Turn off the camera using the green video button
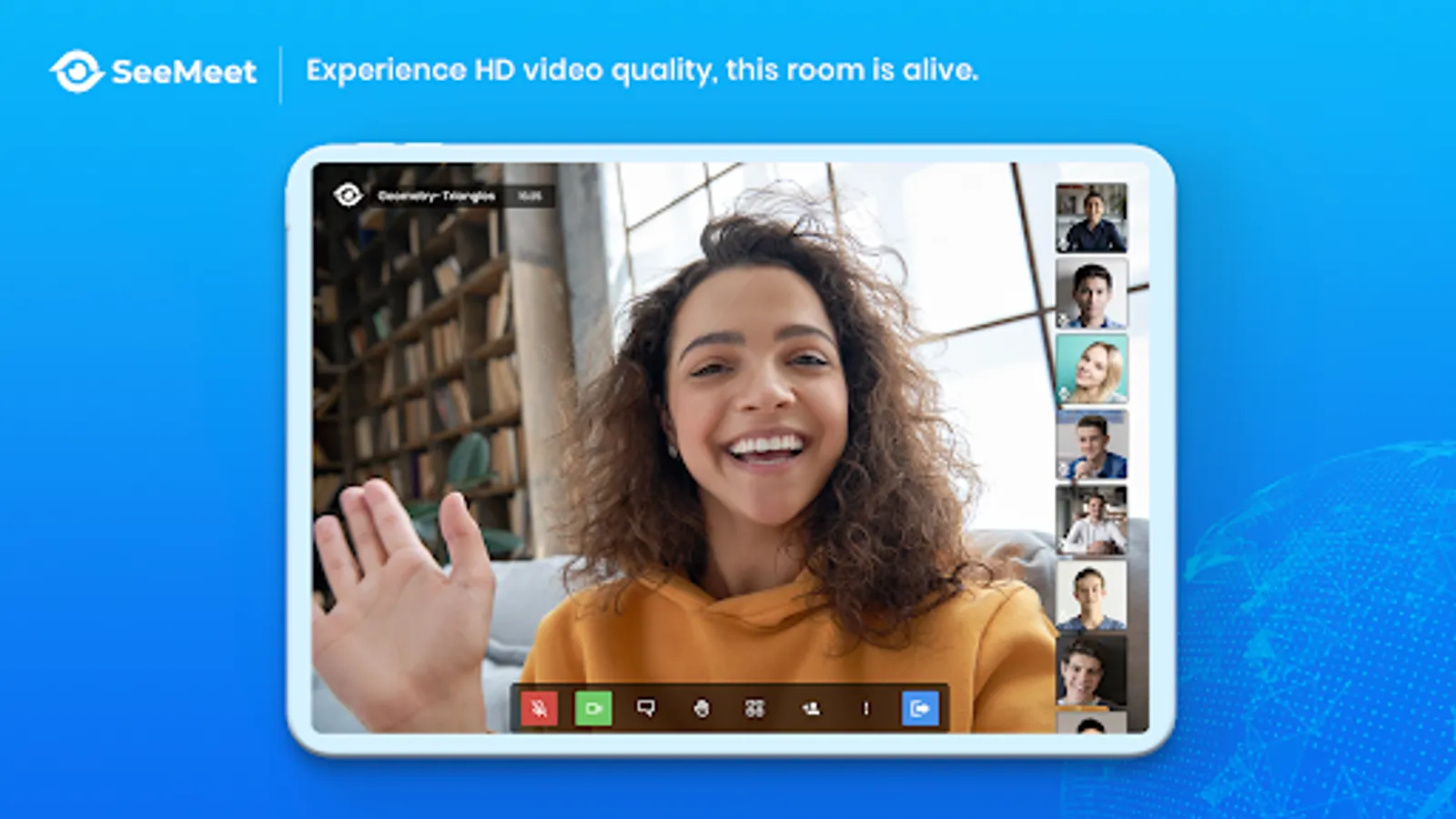Viewport: 1456px width, 819px height. point(593,708)
